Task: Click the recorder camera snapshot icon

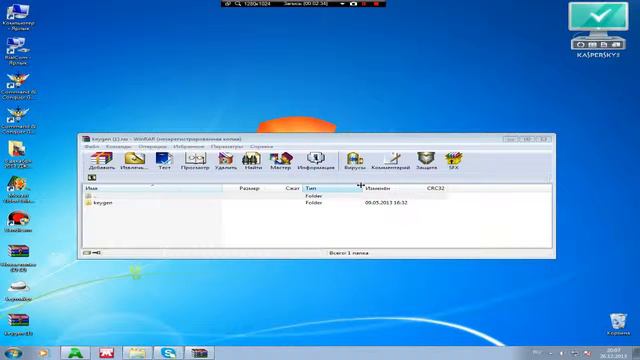Action: 353,4
